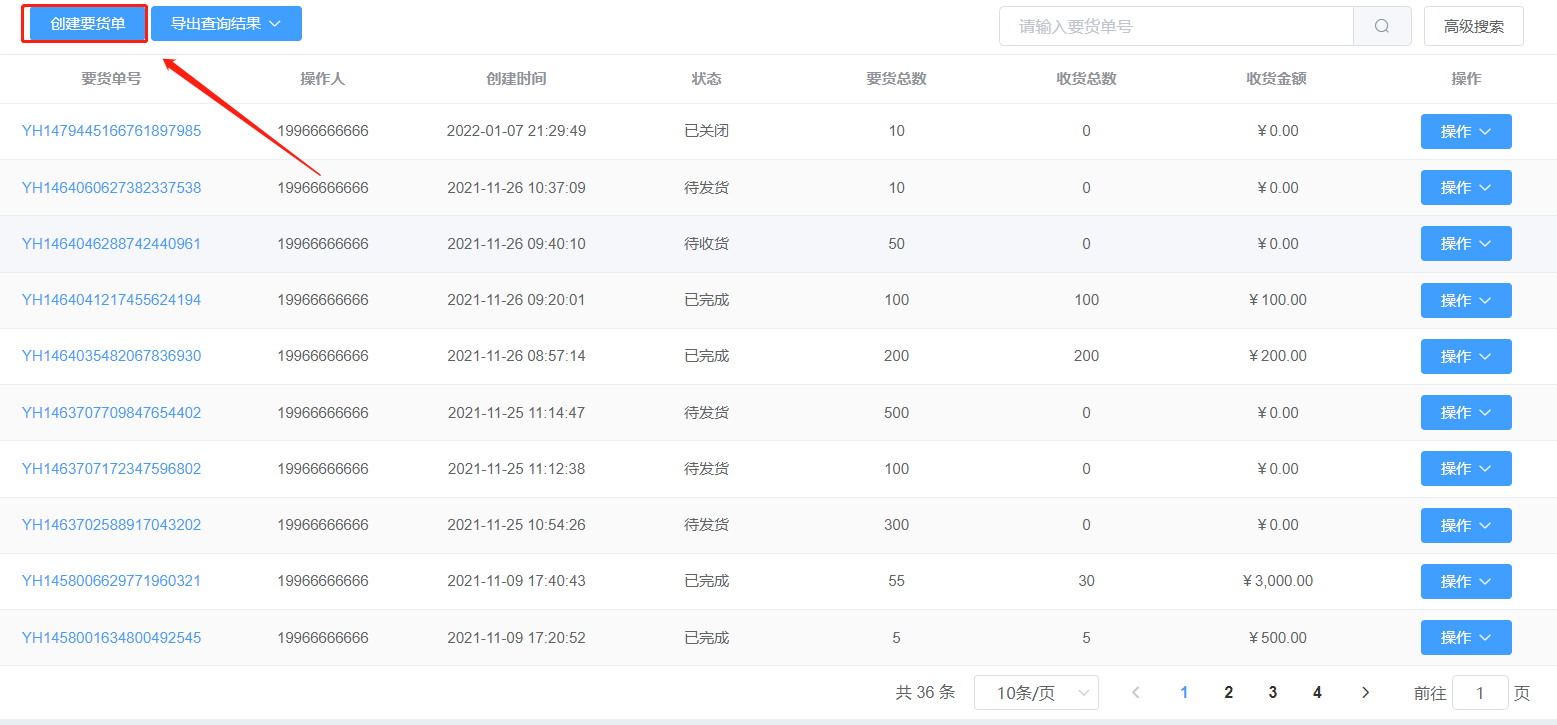The image size is (1557, 725).
Task: Open order YH1463702588917043202
Action: 111,525
